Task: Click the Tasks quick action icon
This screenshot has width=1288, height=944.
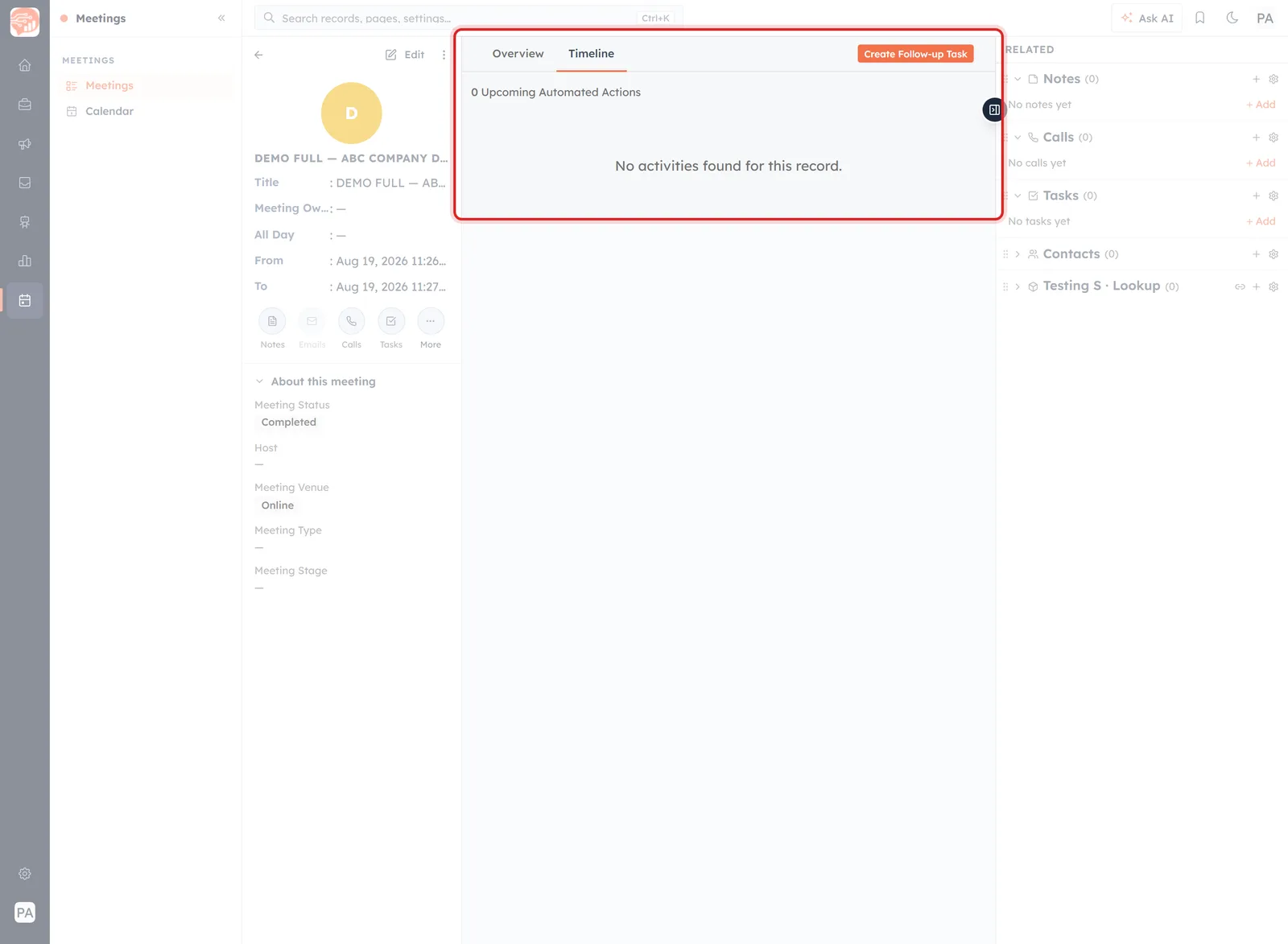Action: click(391, 321)
